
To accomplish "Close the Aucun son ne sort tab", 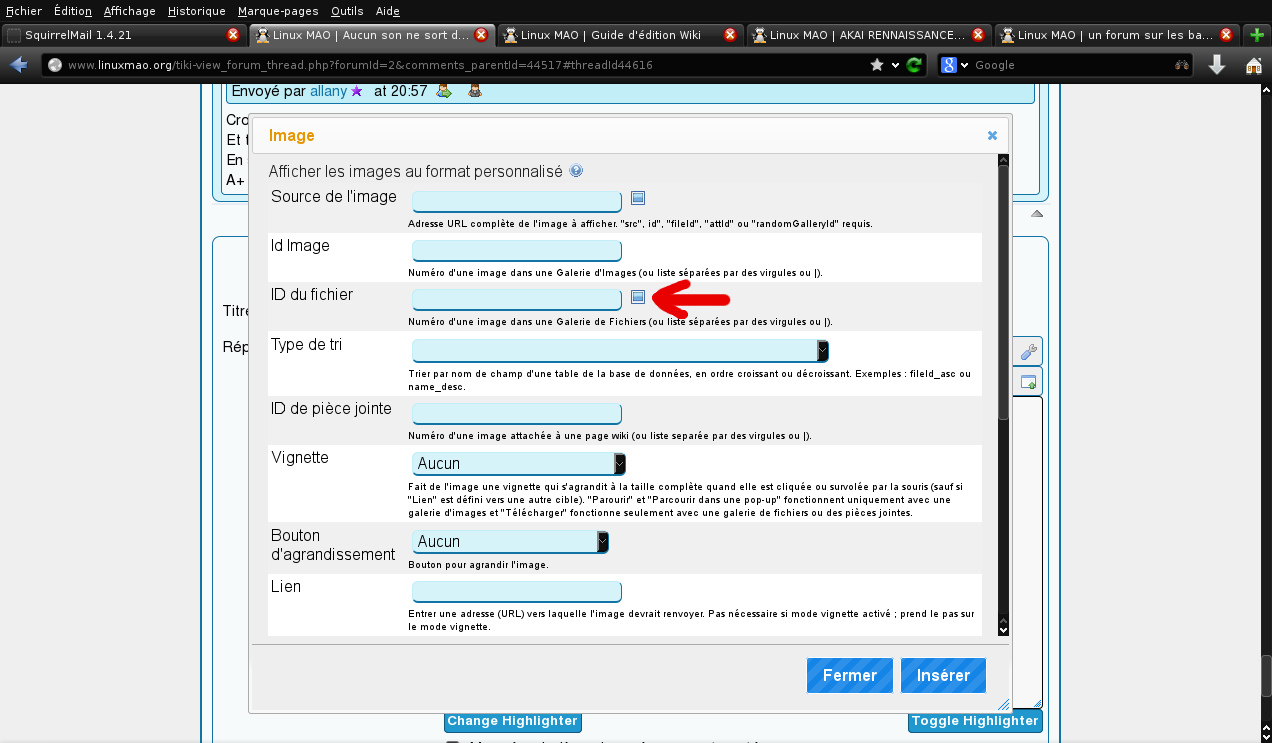I will click(x=481, y=34).
